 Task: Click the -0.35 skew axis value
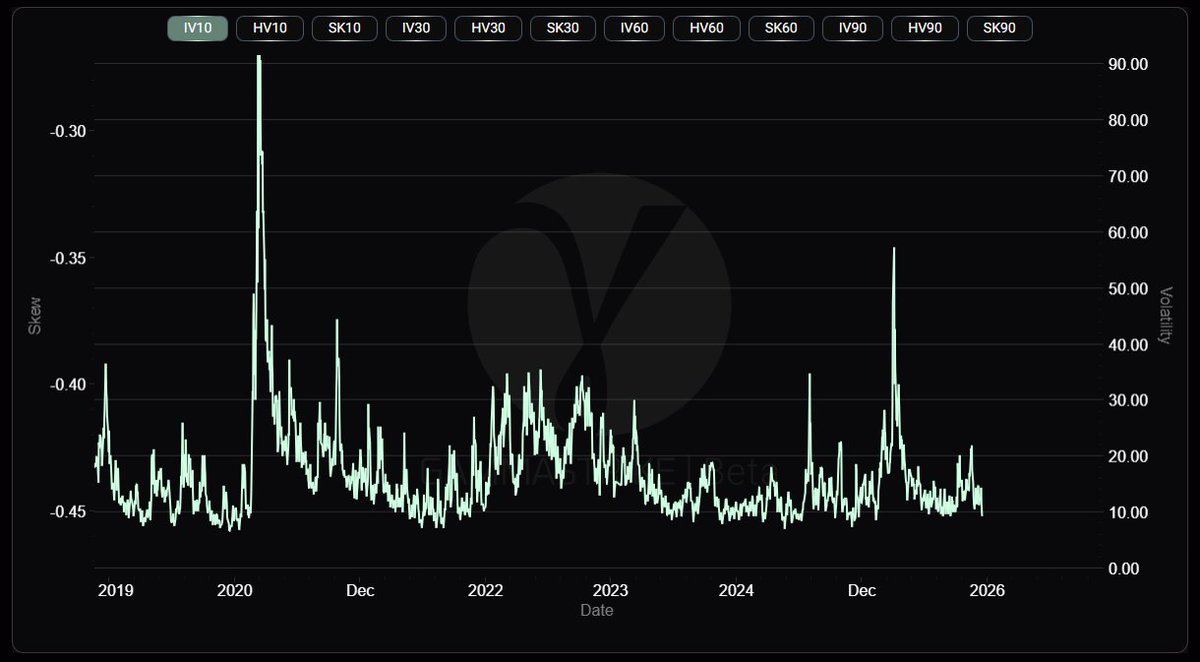pyautogui.click(x=68, y=258)
